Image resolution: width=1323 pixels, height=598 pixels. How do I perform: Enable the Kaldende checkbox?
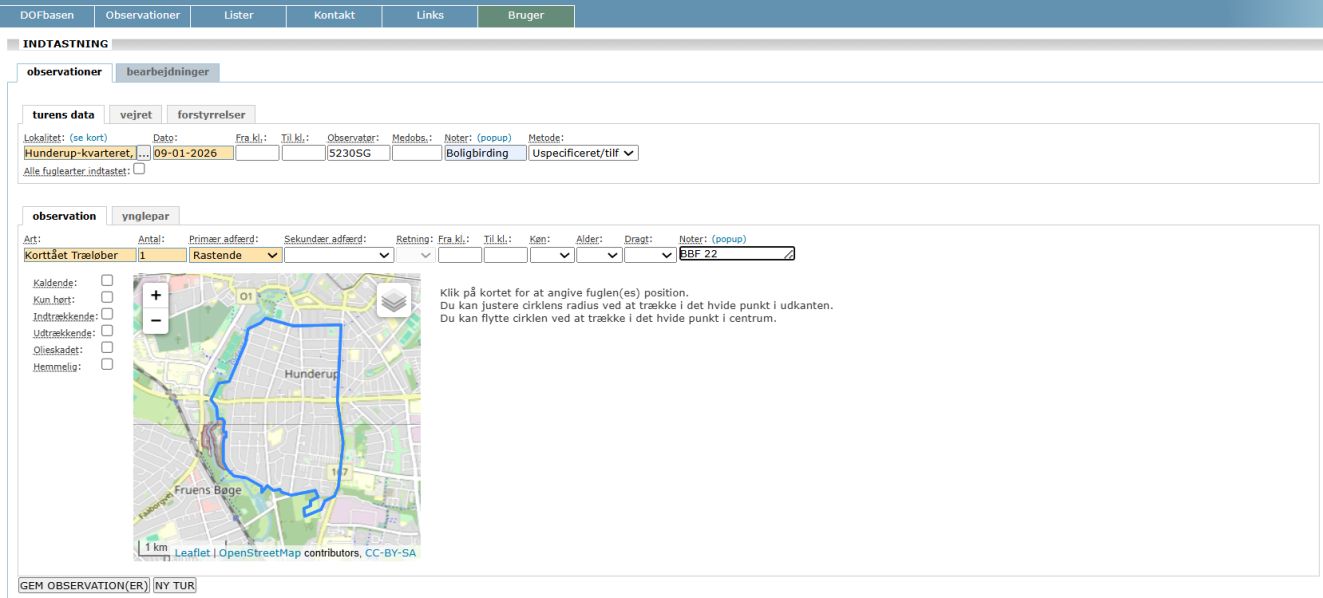click(x=107, y=281)
